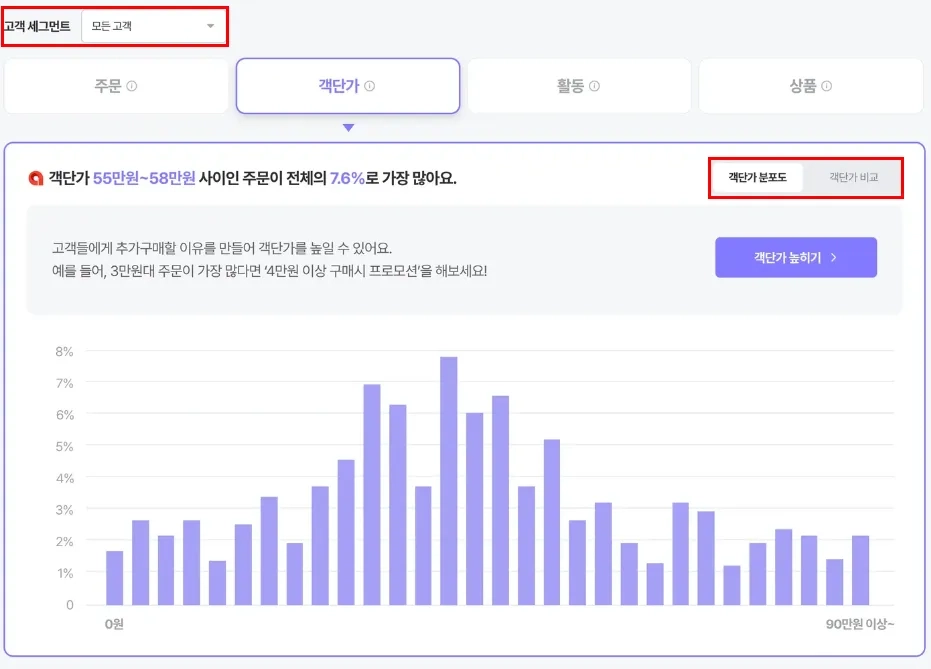The width and height of the screenshot is (931, 669).
Task: Click the 객단가 높이기 button
Action: [796, 257]
